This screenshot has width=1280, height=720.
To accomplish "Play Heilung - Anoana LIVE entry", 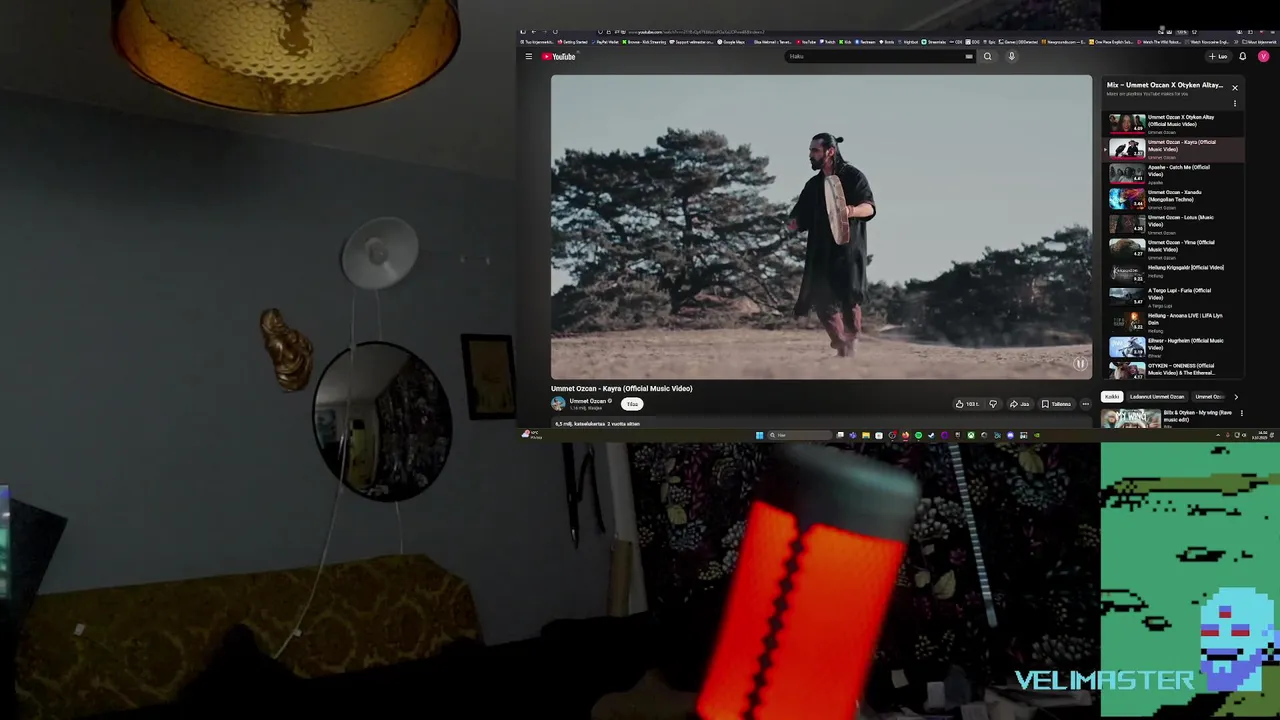I will [x=1174, y=321].
